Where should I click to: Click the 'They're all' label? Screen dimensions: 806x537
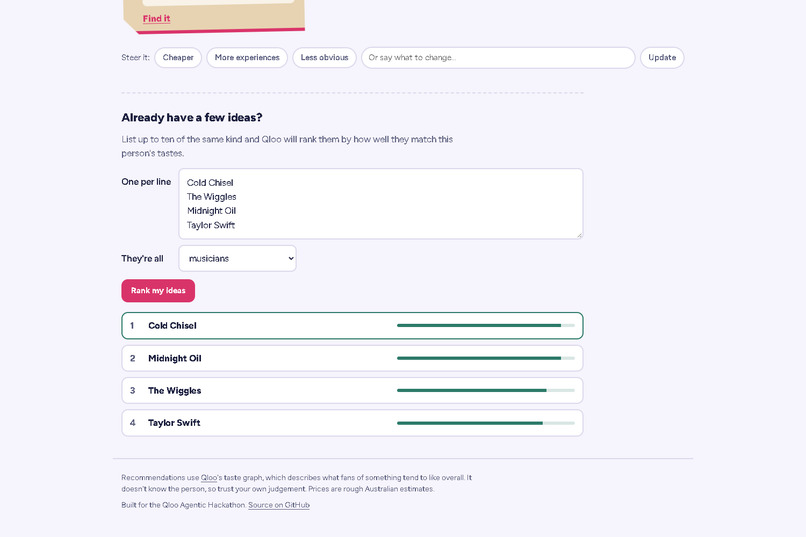pos(142,258)
